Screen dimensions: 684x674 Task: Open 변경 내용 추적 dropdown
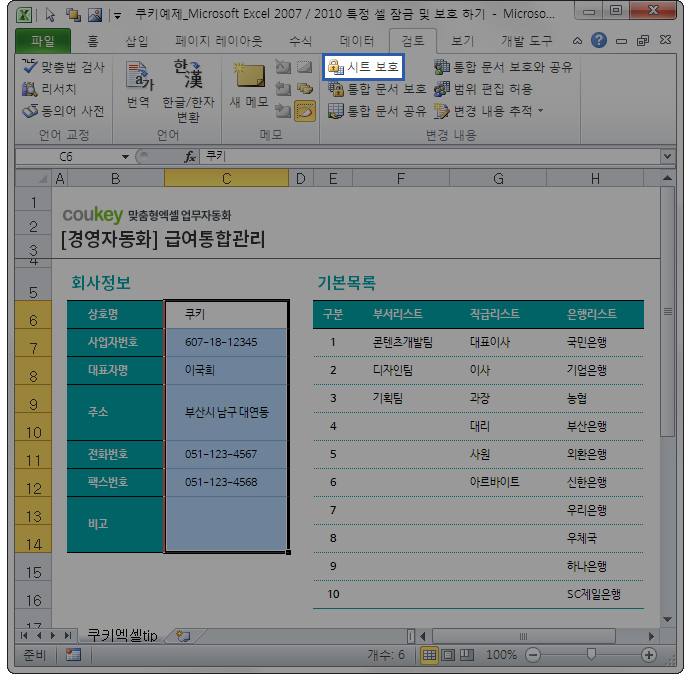[489, 111]
